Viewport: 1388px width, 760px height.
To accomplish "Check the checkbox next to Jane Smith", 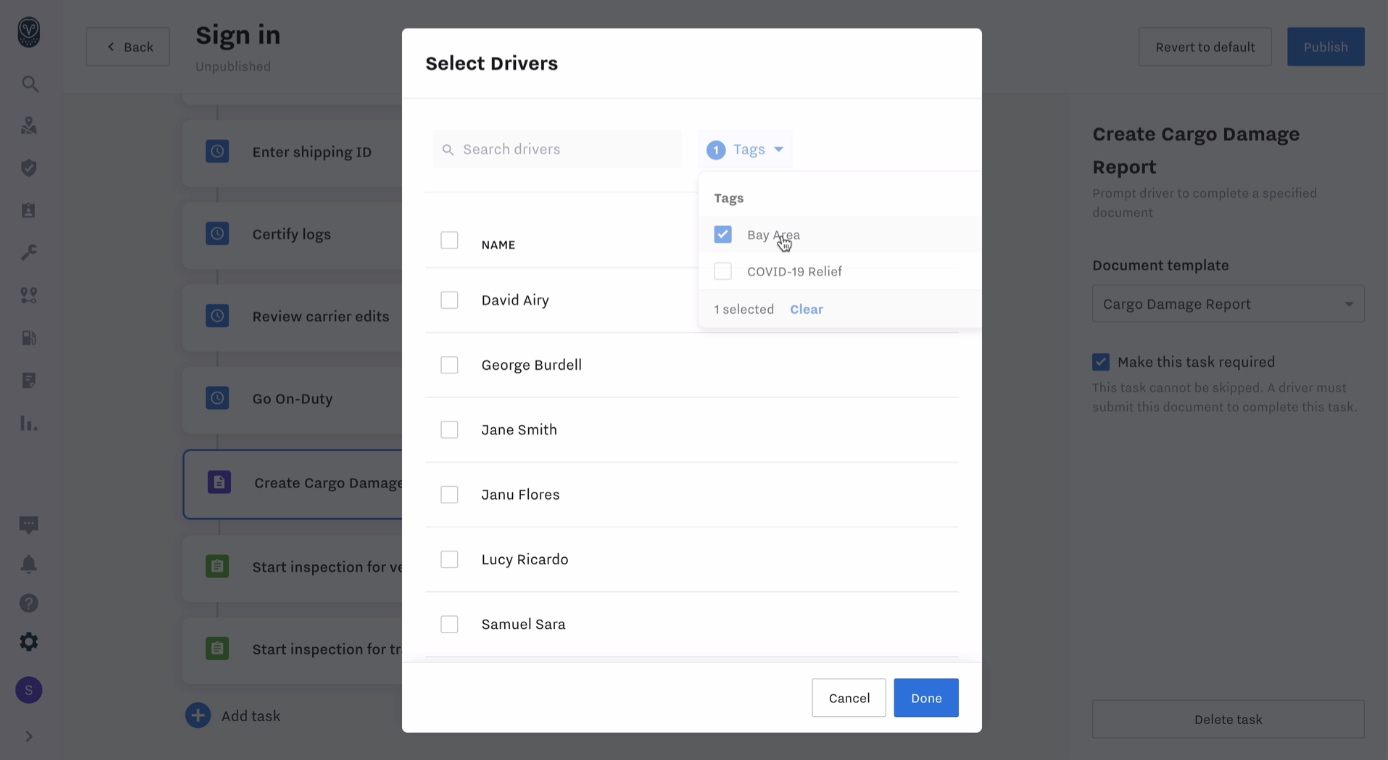I will coord(449,429).
